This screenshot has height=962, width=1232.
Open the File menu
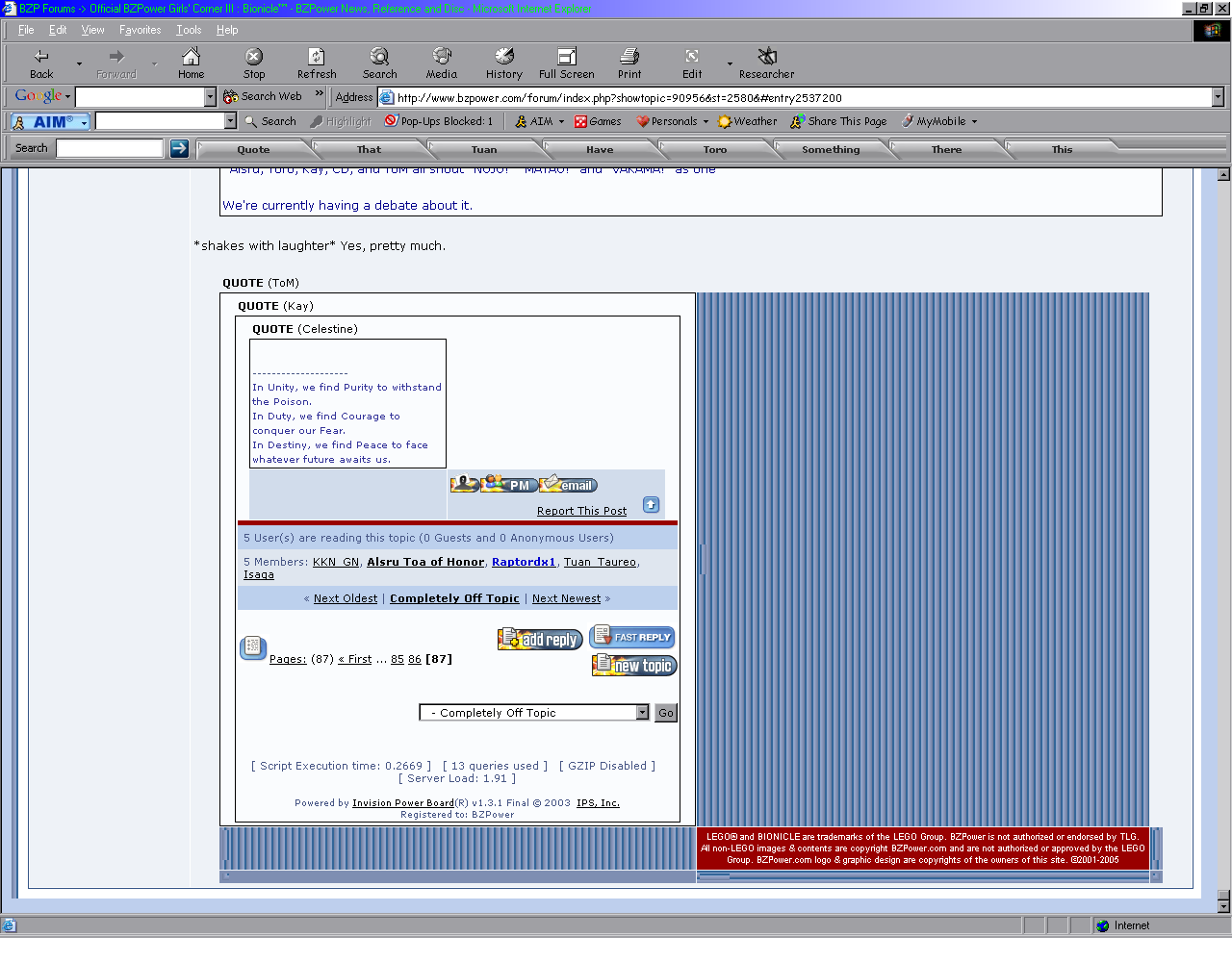tap(26, 30)
